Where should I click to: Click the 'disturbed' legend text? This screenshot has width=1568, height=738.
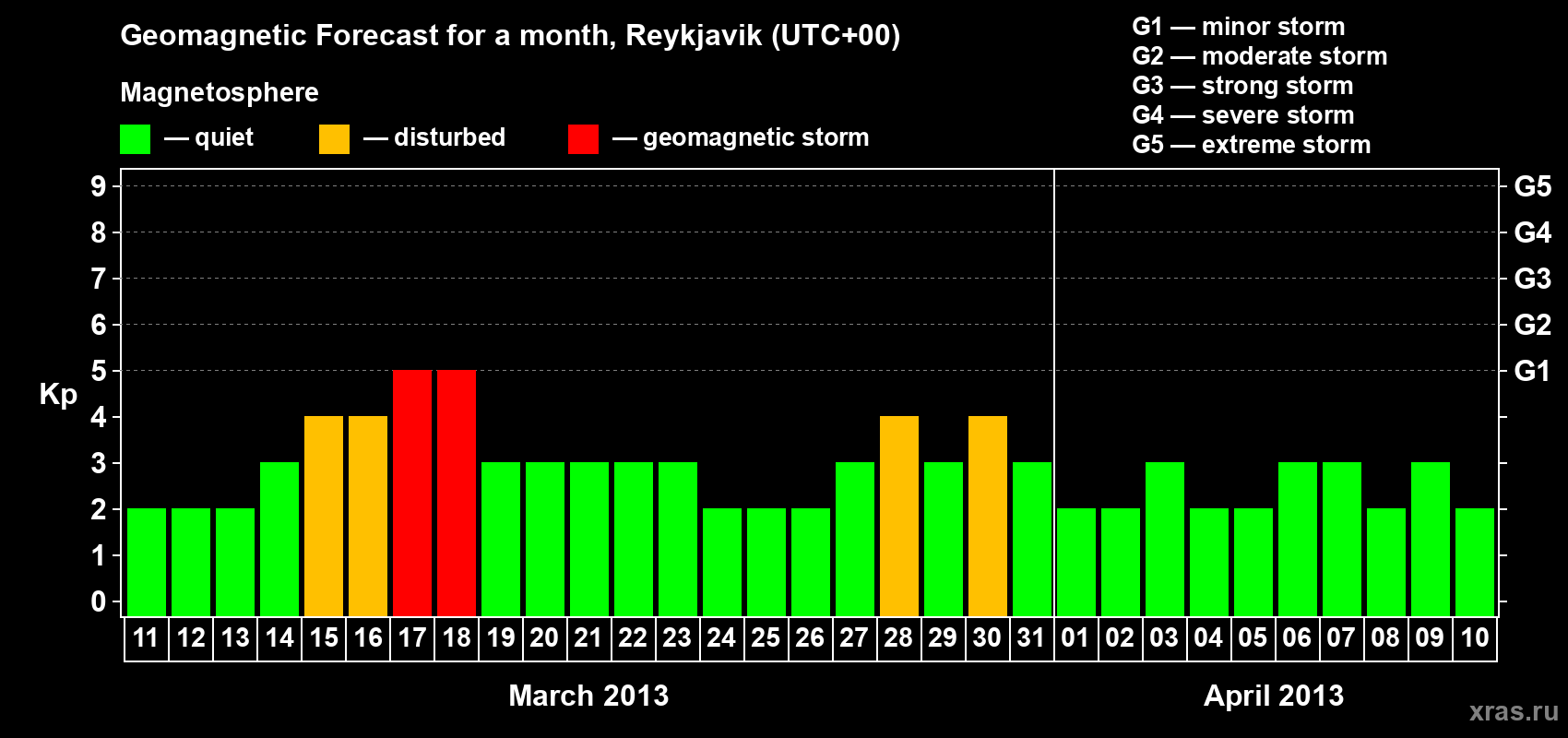coord(449,137)
